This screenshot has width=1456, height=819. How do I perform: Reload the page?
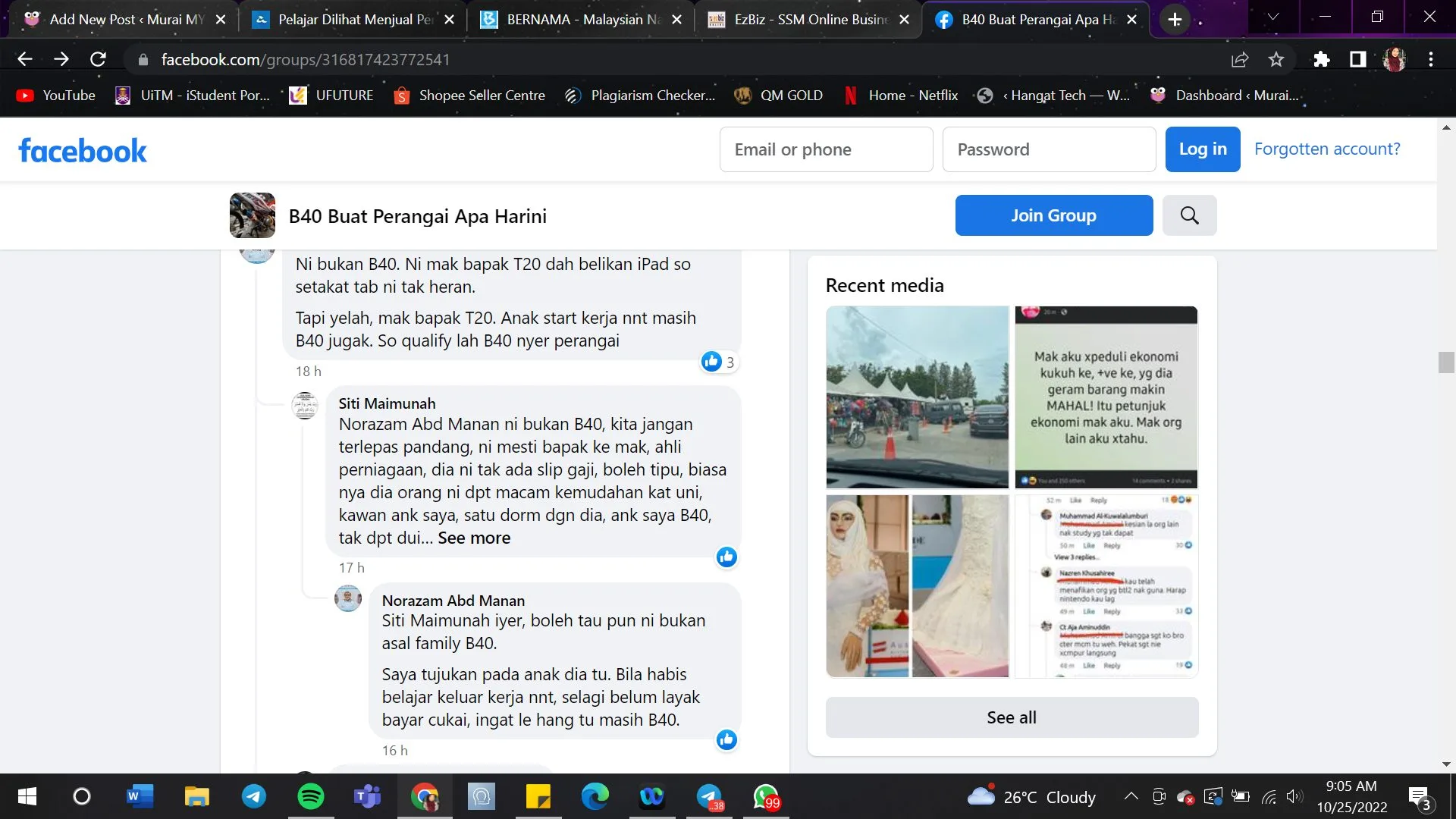tap(98, 59)
